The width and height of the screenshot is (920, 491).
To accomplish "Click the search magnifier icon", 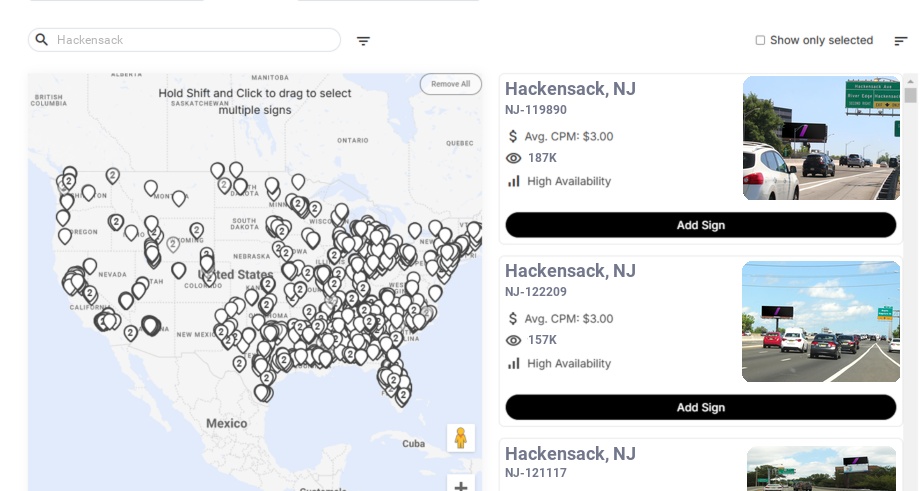I will 42,40.
